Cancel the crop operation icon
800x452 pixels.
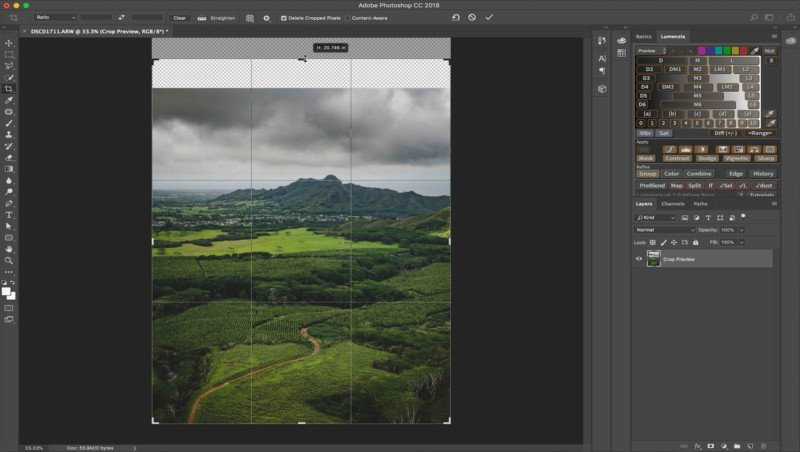(472, 17)
